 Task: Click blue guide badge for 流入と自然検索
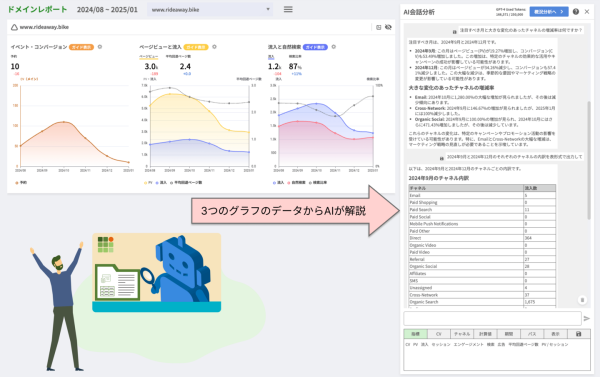point(315,47)
